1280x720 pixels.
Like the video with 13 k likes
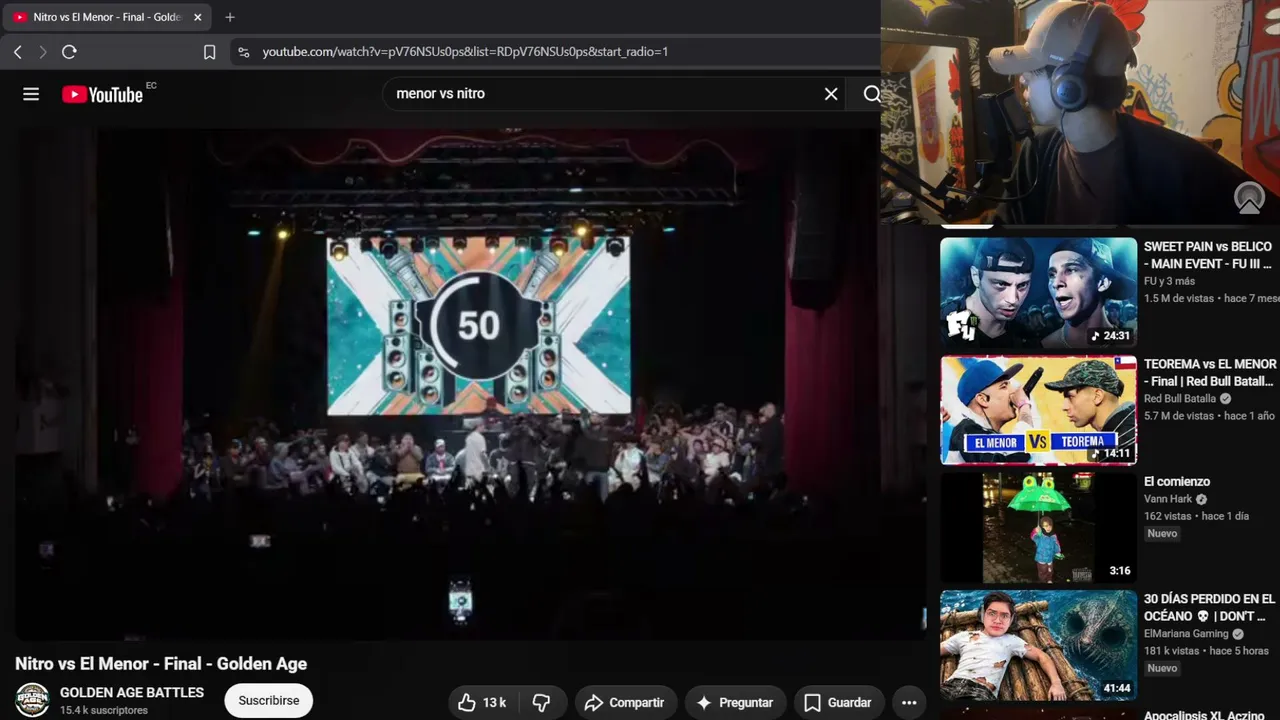click(482, 703)
